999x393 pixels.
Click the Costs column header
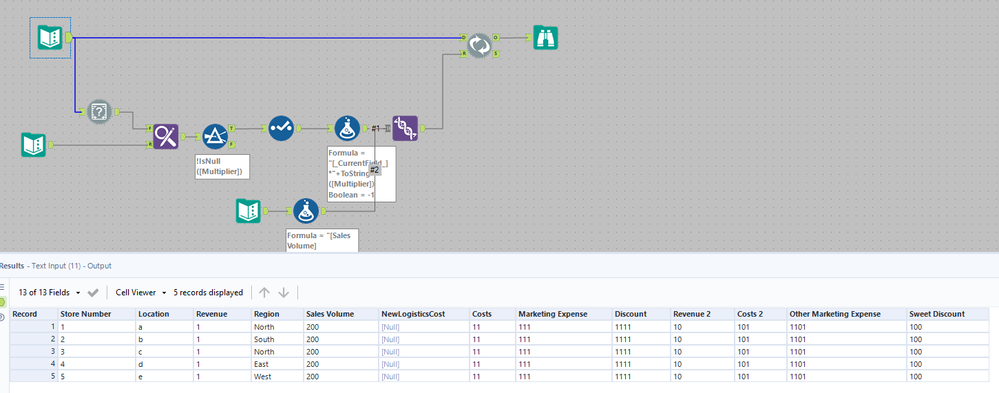(x=492, y=314)
